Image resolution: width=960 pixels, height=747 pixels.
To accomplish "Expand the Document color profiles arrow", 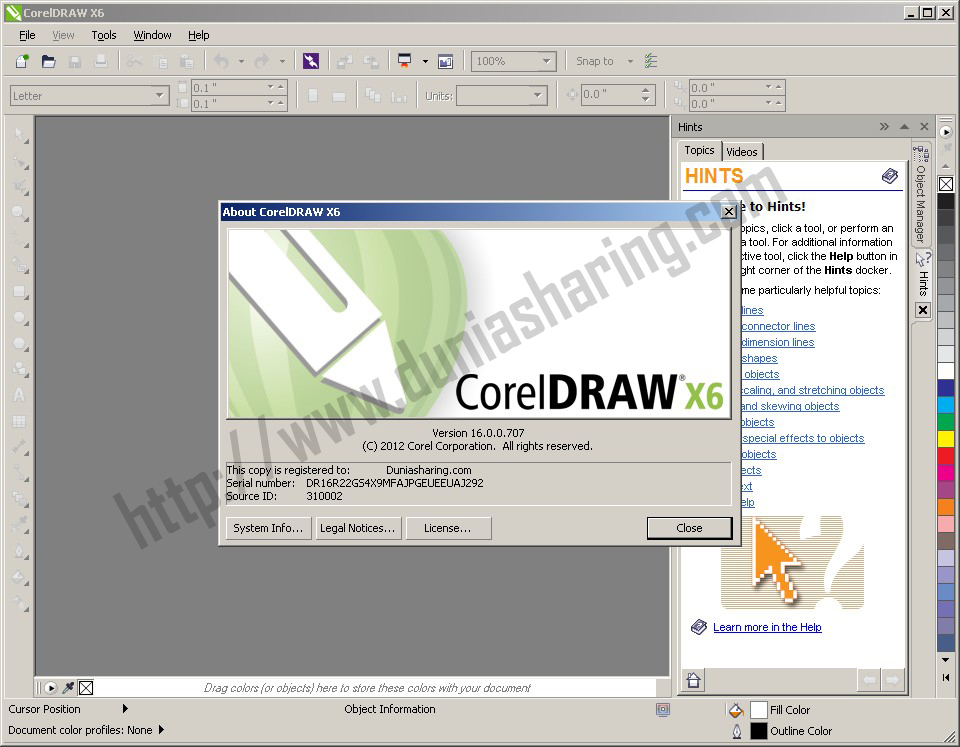I will (161, 729).
